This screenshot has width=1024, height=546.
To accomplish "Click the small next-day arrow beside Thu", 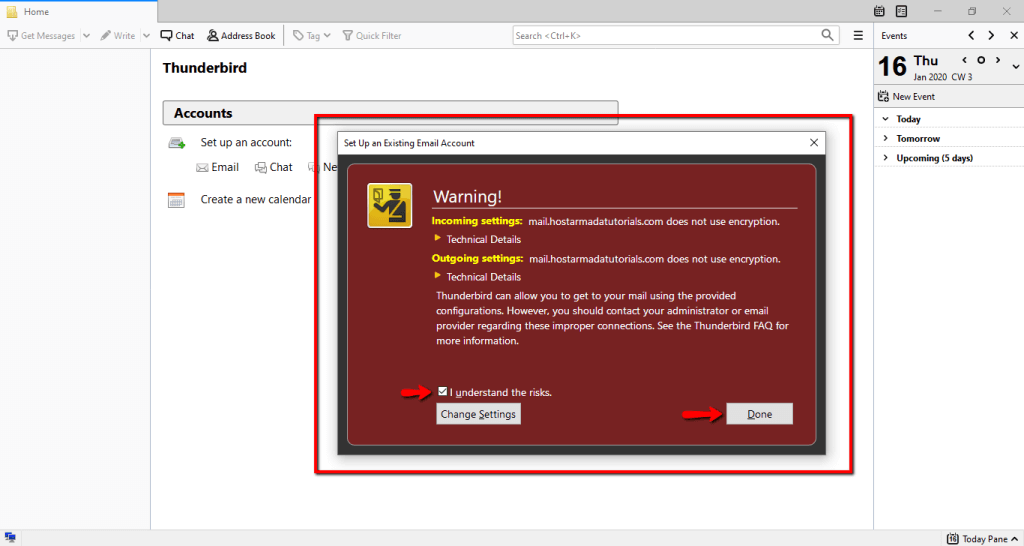I will point(998,60).
